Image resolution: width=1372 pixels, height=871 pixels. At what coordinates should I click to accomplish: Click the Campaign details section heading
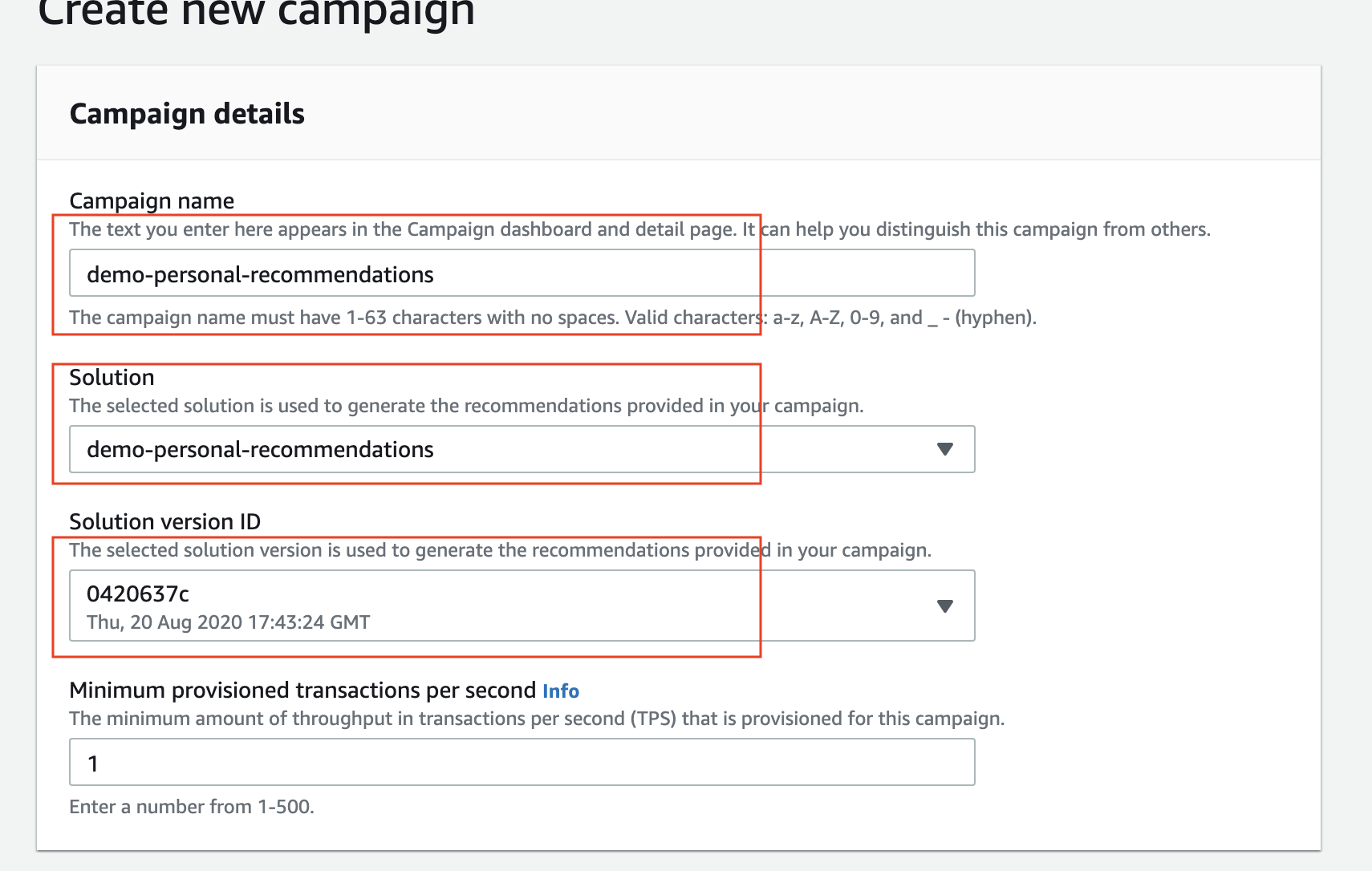point(187,114)
